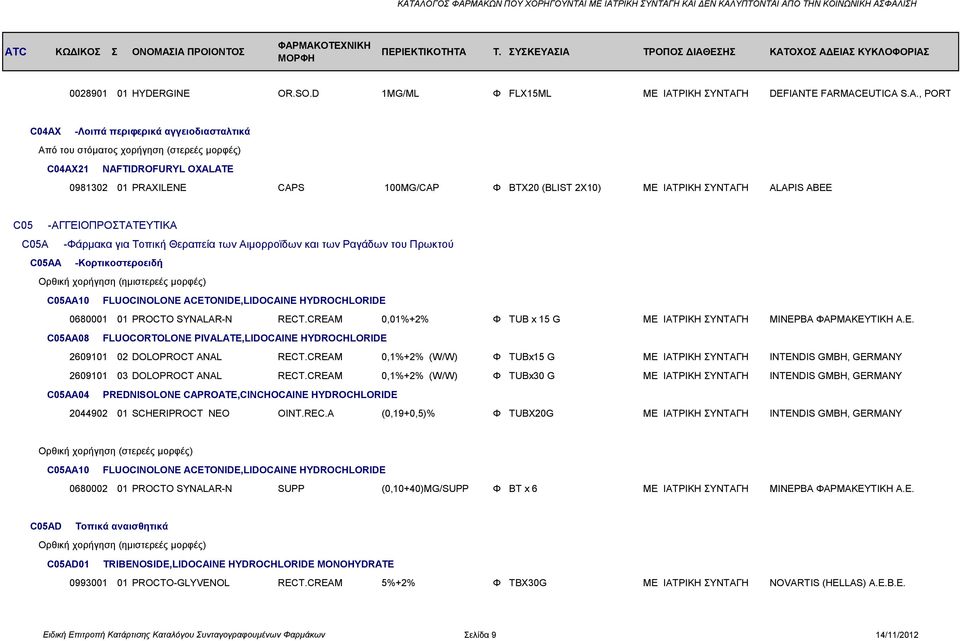
Task: Click DEFIANTE FARMACEUTICA holder text
Action: (x=860, y=94)
